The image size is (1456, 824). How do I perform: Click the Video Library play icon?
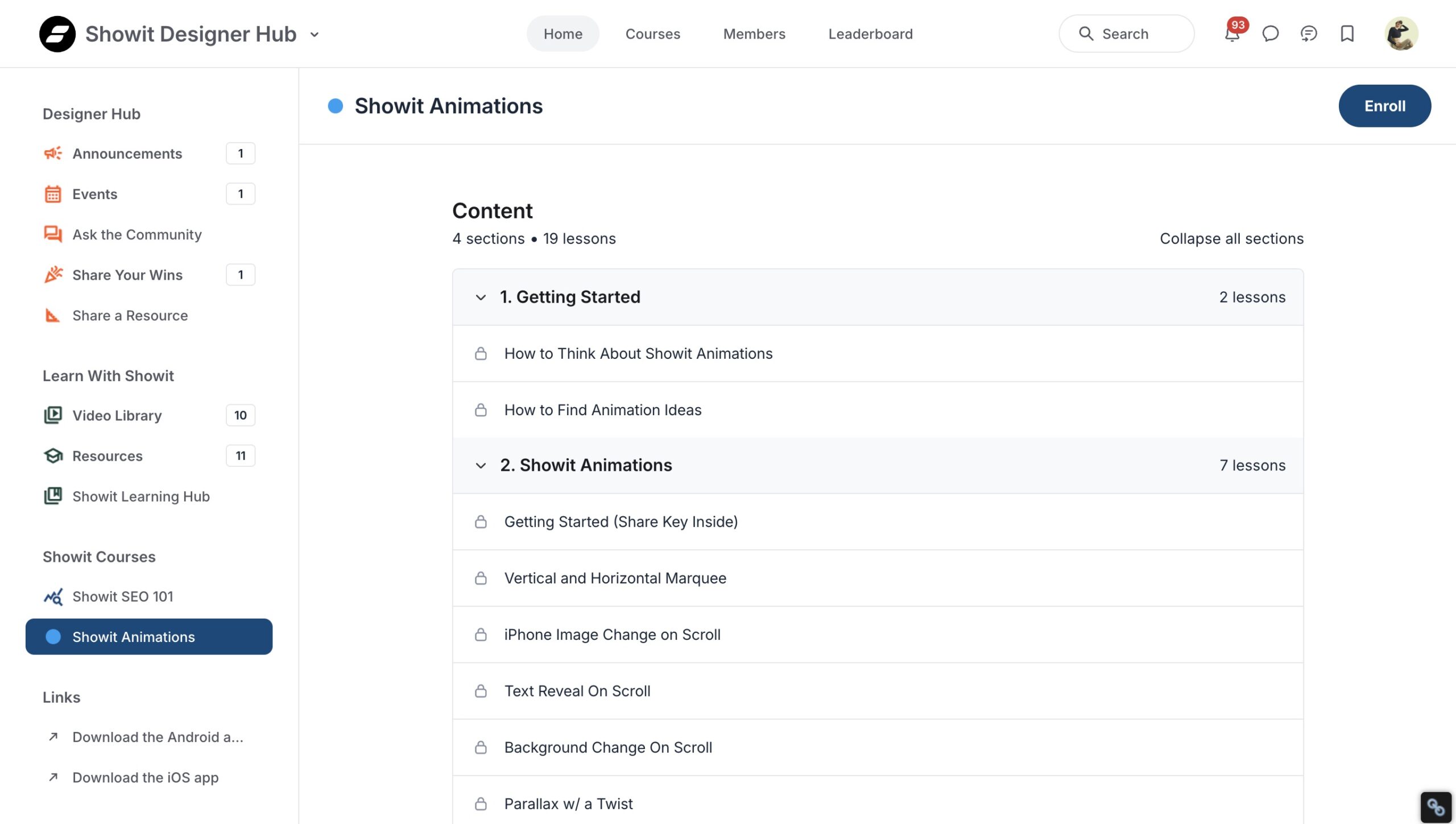(53, 415)
